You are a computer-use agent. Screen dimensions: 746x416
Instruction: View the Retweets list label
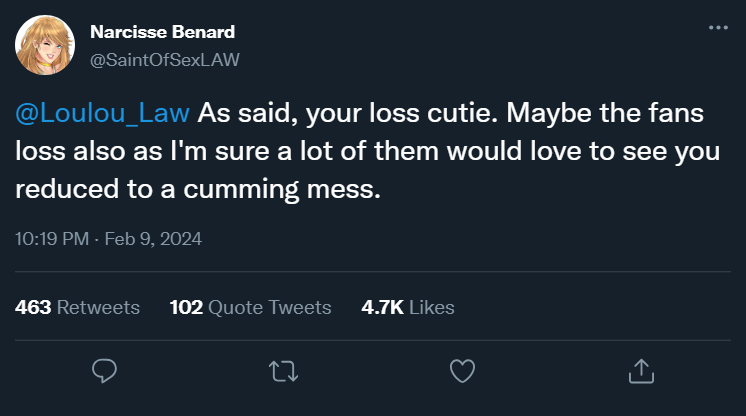click(x=98, y=307)
